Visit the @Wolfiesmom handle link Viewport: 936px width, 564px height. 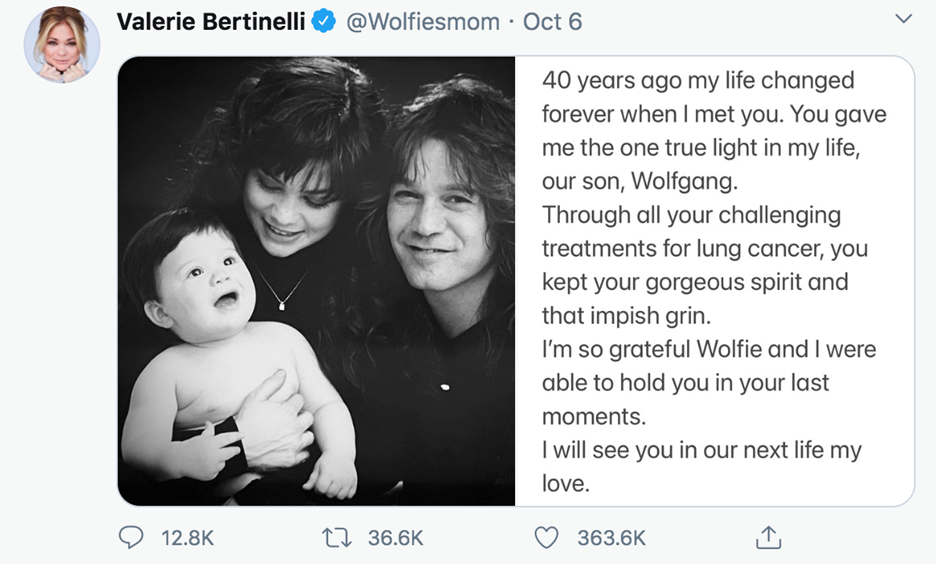423,21
